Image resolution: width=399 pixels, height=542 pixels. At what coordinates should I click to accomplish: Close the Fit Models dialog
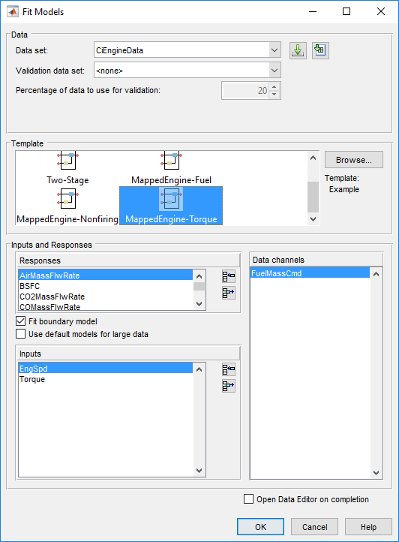click(381, 11)
